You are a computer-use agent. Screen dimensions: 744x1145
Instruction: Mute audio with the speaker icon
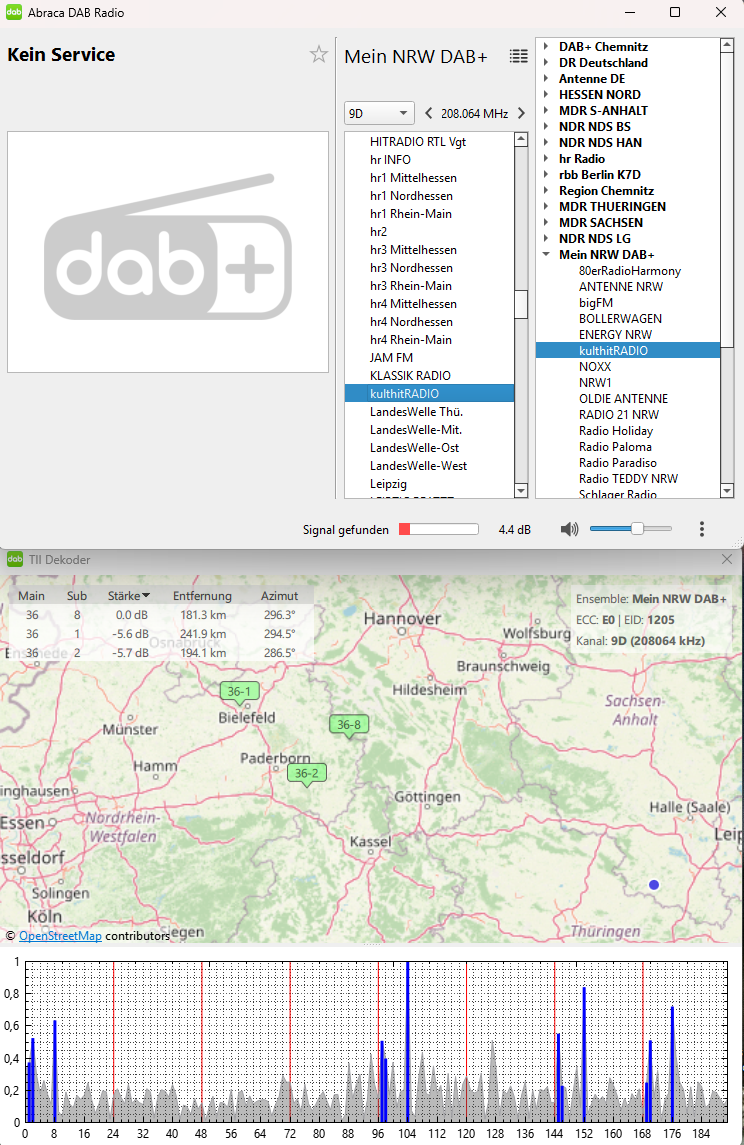(x=569, y=529)
